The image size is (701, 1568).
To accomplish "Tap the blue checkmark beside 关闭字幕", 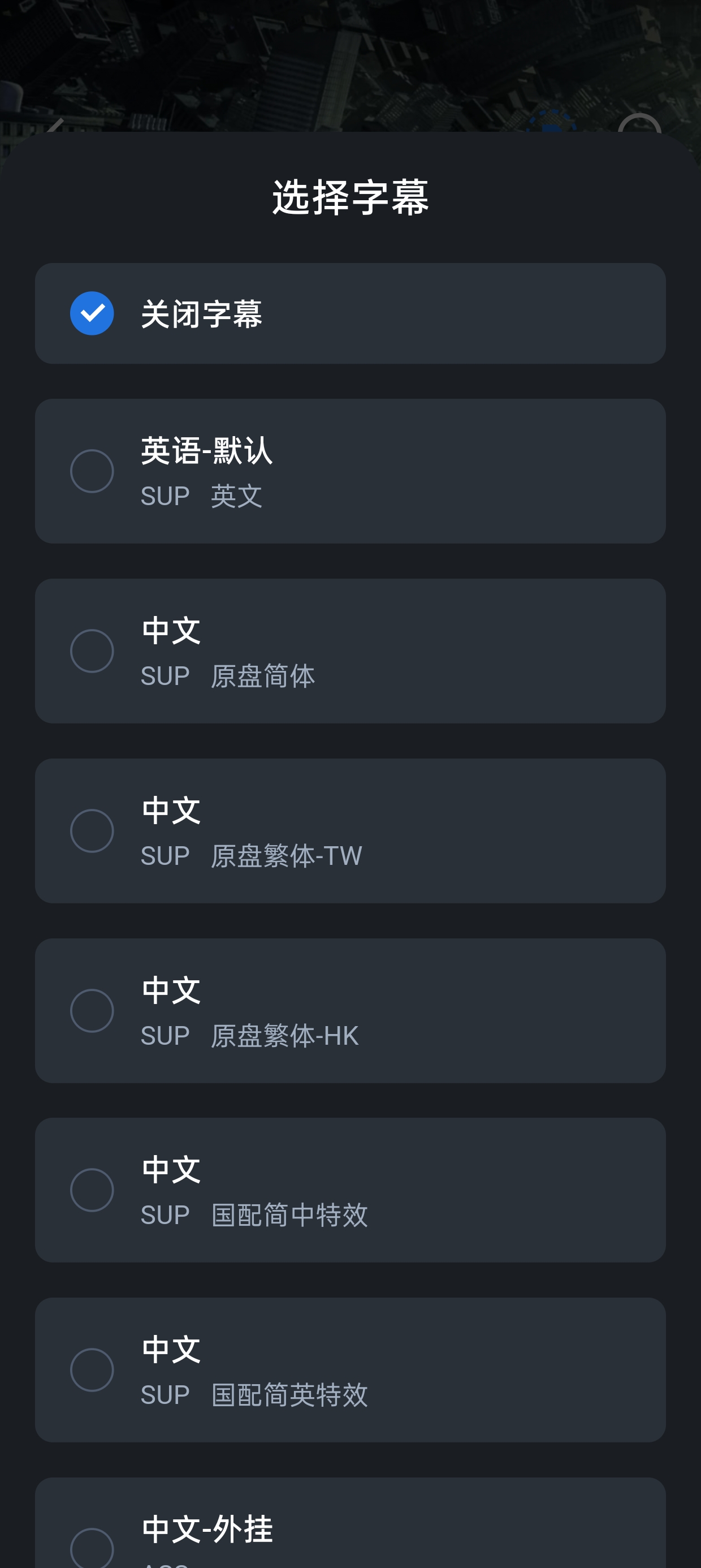I will click(x=92, y=313).
